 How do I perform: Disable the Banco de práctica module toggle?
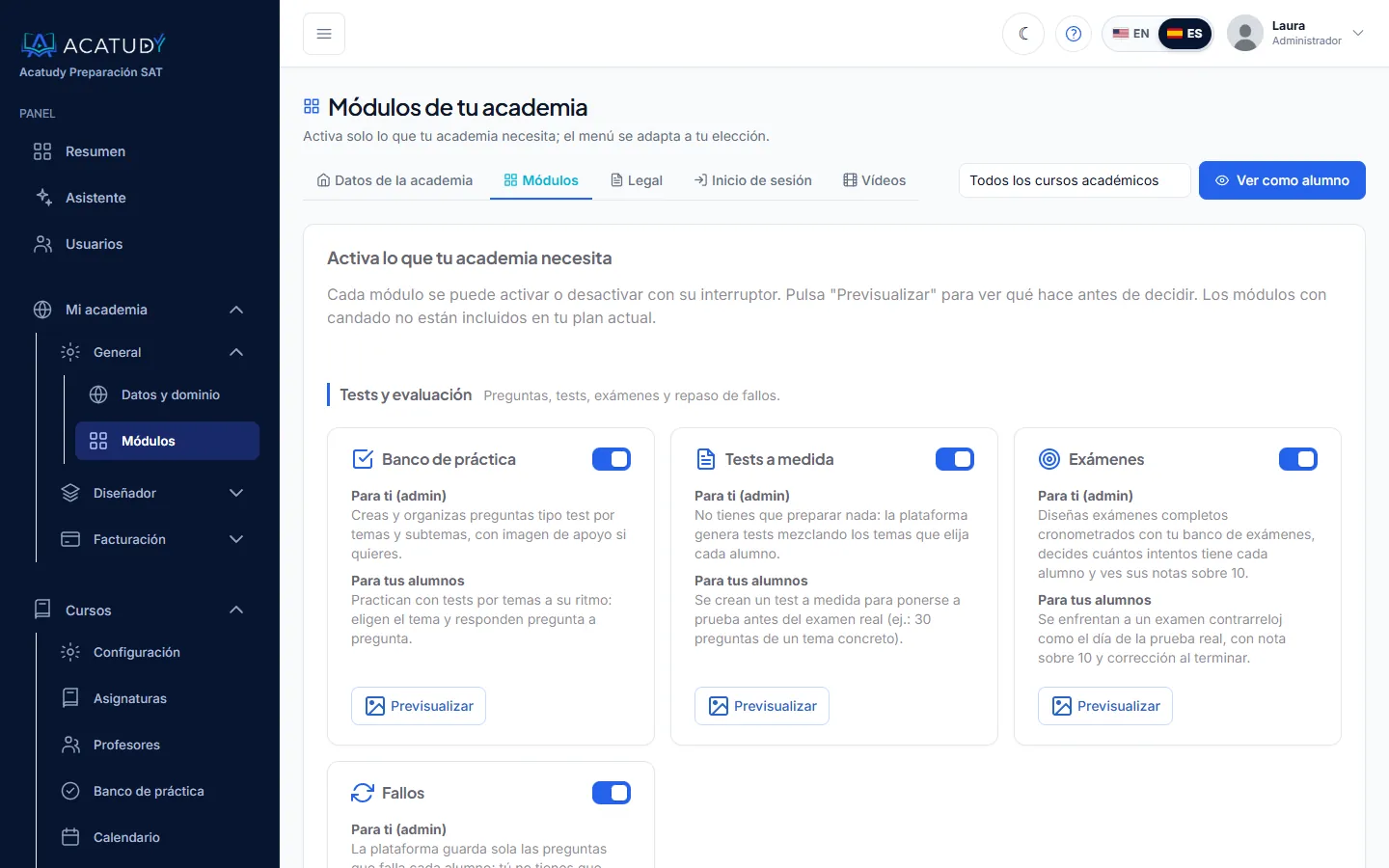612,459
